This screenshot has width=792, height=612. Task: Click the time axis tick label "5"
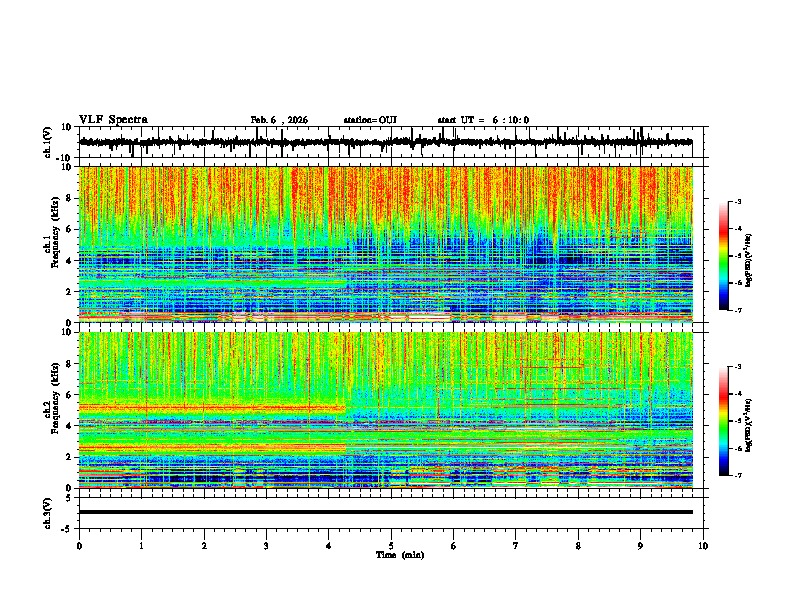(391, 546)
